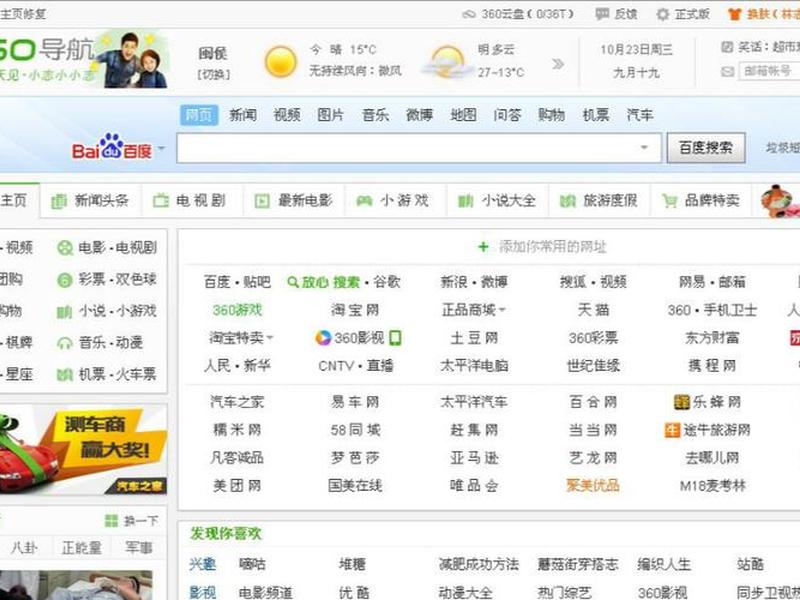800x600 pixels.
Task: Open the 携程网 link
Action: click(x=712, y=365)
